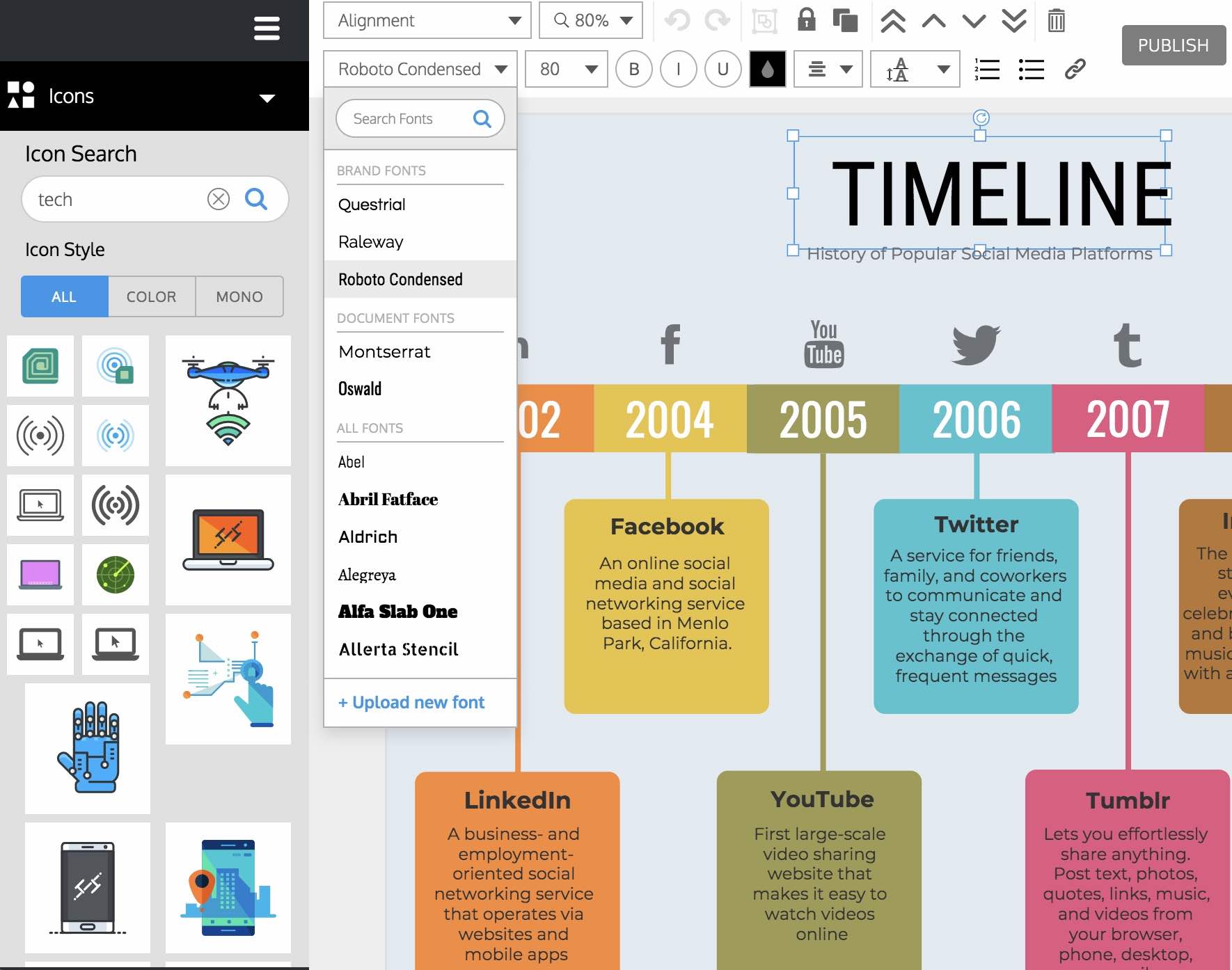Viewport: 1232px width, 970px height.
Task: Show ALL icon styles
Action: [x=64, y=296]
